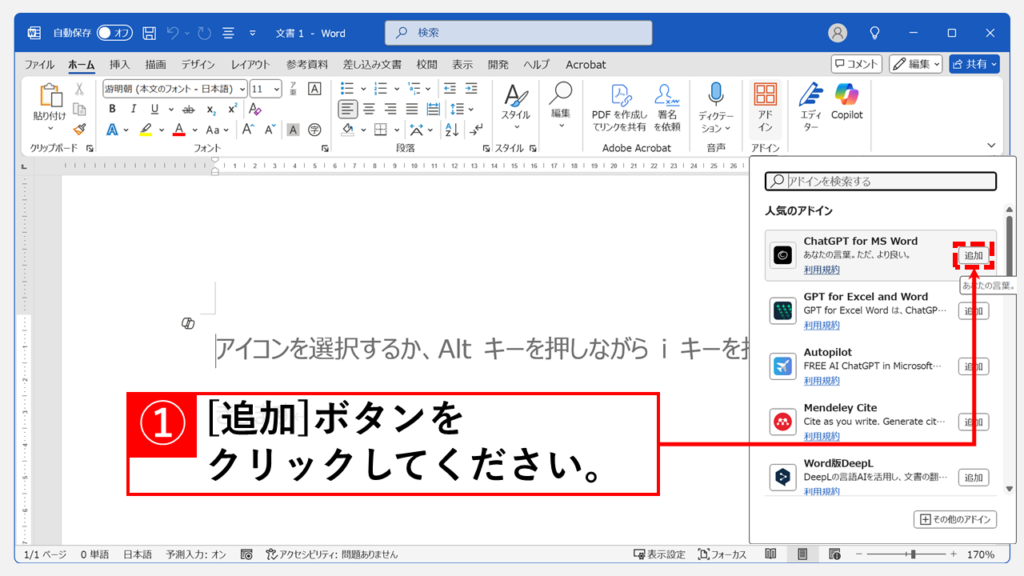Toggle Bold formatting

tap(112, 108)
